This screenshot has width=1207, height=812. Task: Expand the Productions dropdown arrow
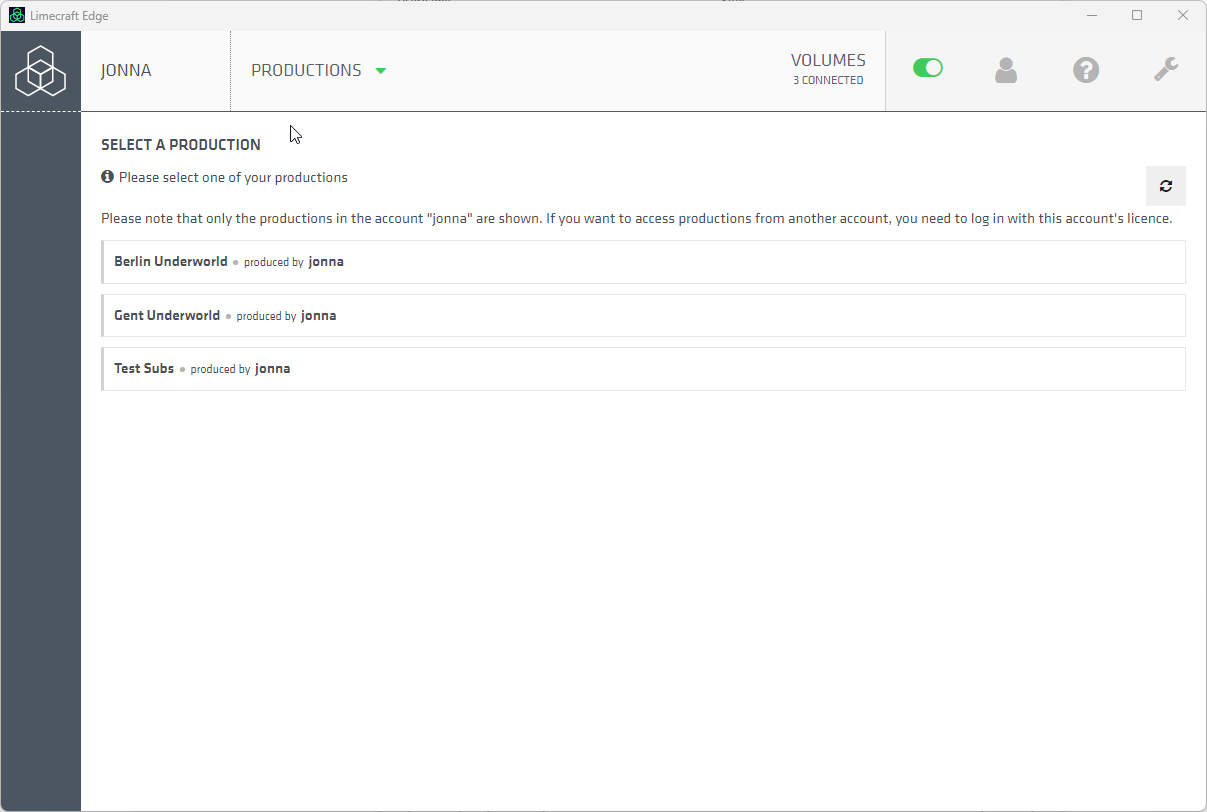tap(380, 71)
